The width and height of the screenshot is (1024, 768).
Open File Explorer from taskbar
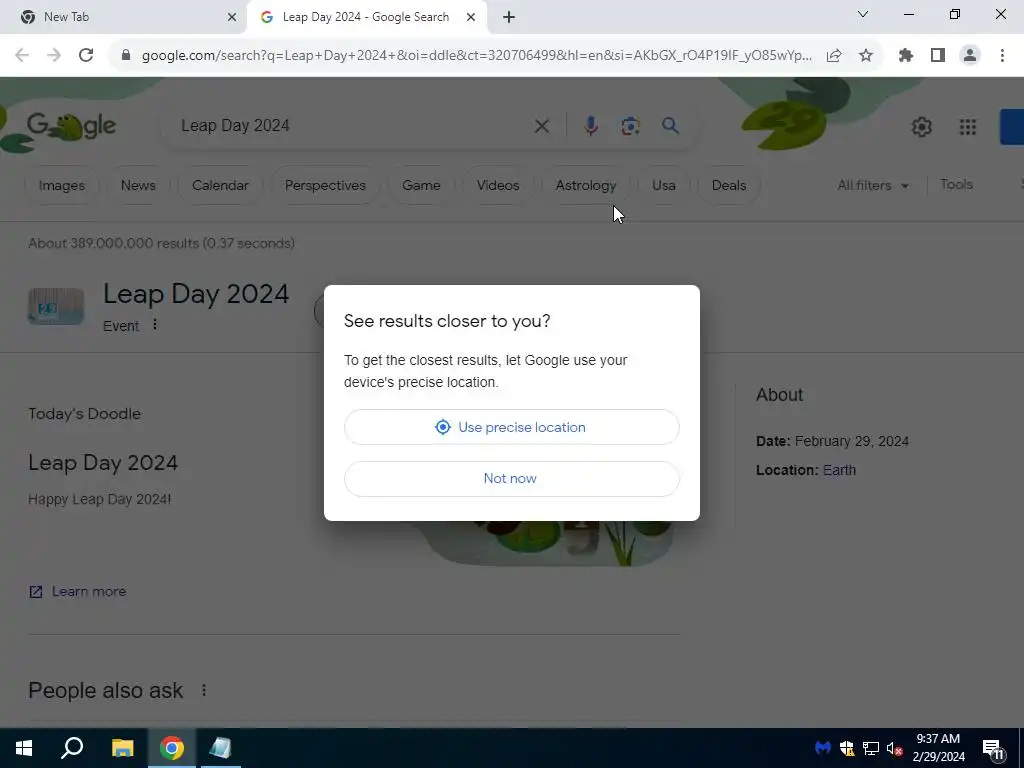coord(122,748)
